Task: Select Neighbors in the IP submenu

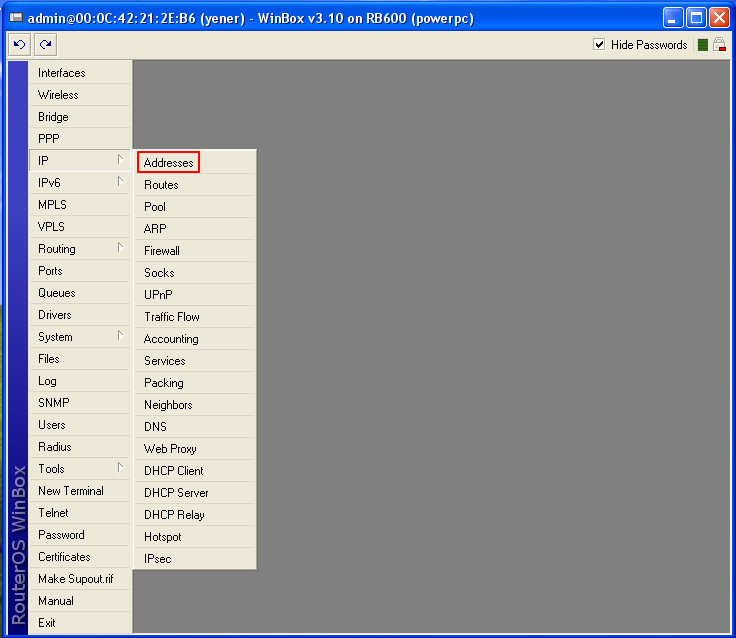Action: click(x=195, y=405)
